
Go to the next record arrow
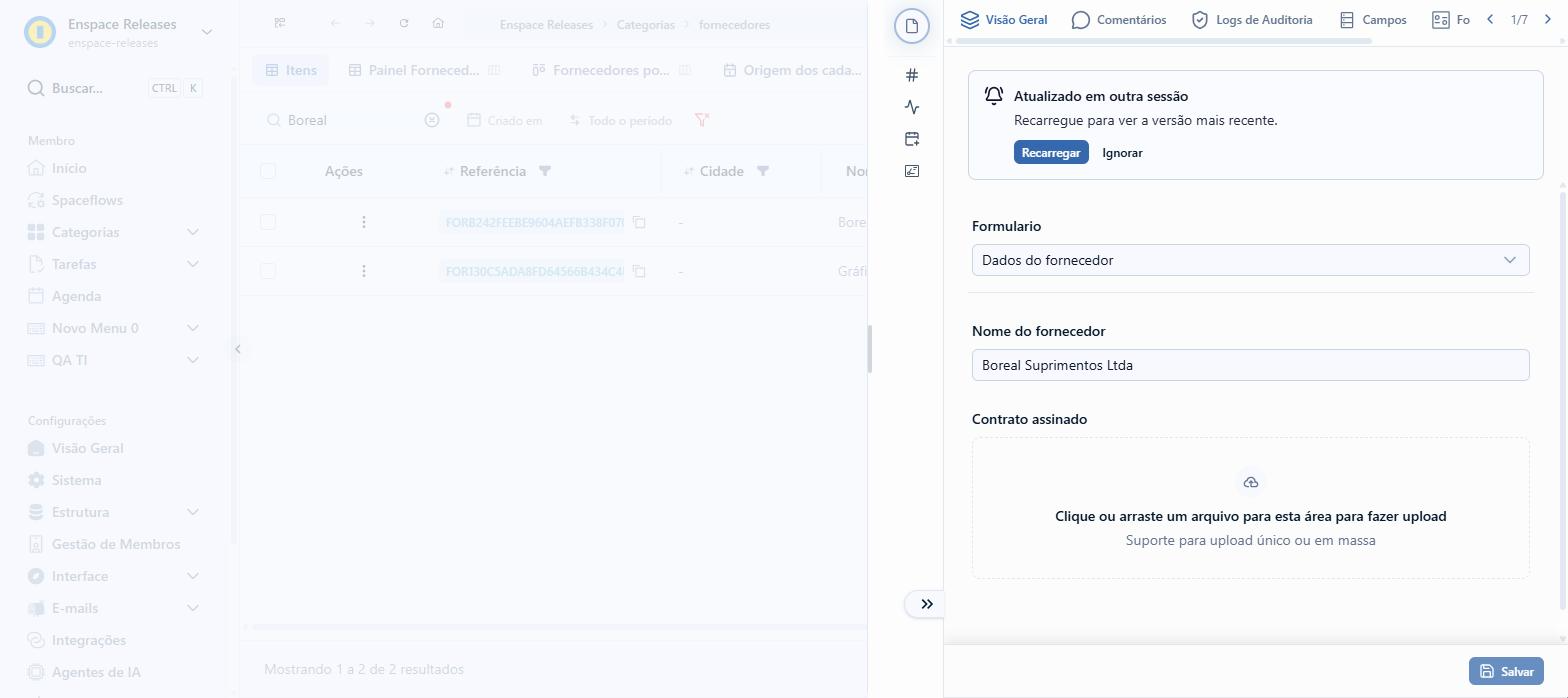pos(1547,19)
